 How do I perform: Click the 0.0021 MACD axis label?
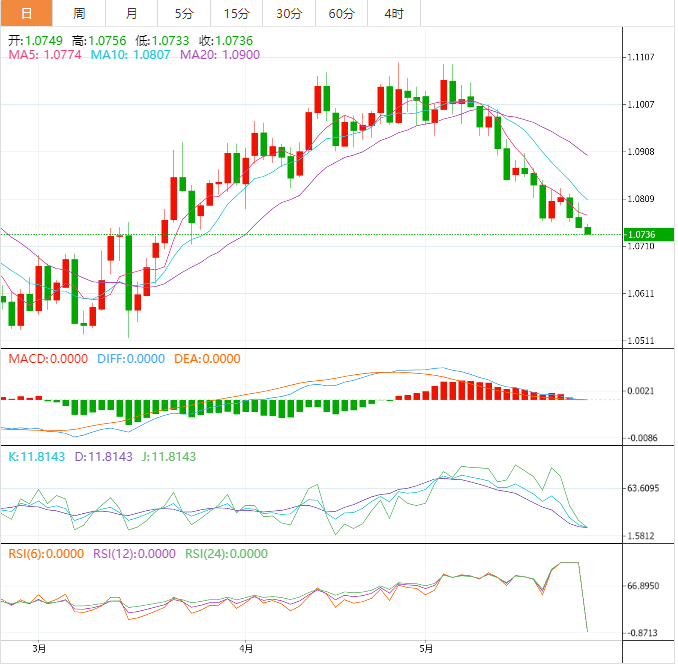[641, 391]
